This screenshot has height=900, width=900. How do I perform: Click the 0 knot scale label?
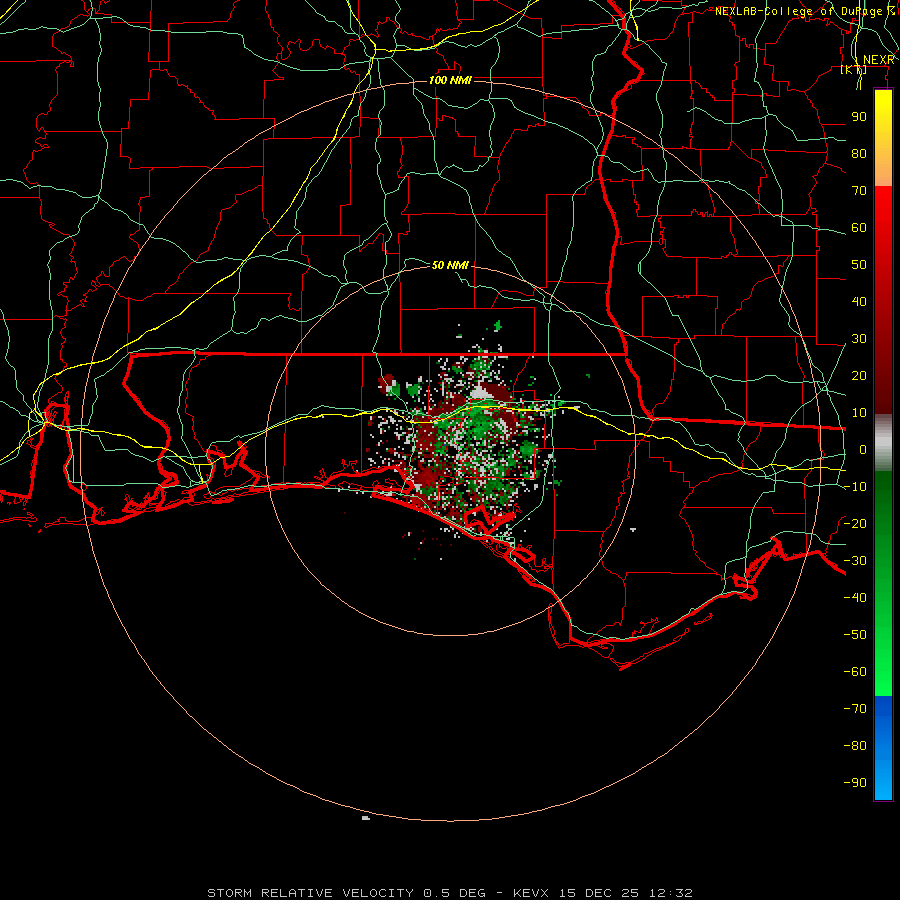[x=863, y=450]
